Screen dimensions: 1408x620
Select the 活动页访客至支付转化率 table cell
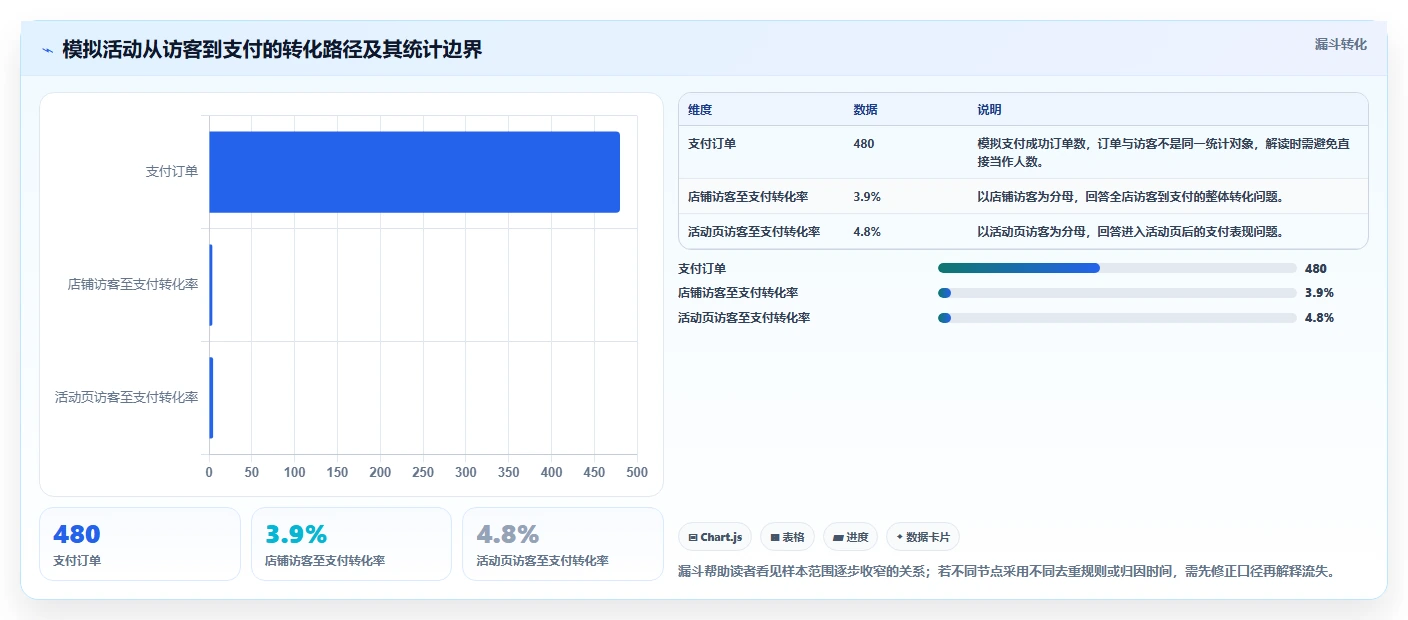click(754, 232)
